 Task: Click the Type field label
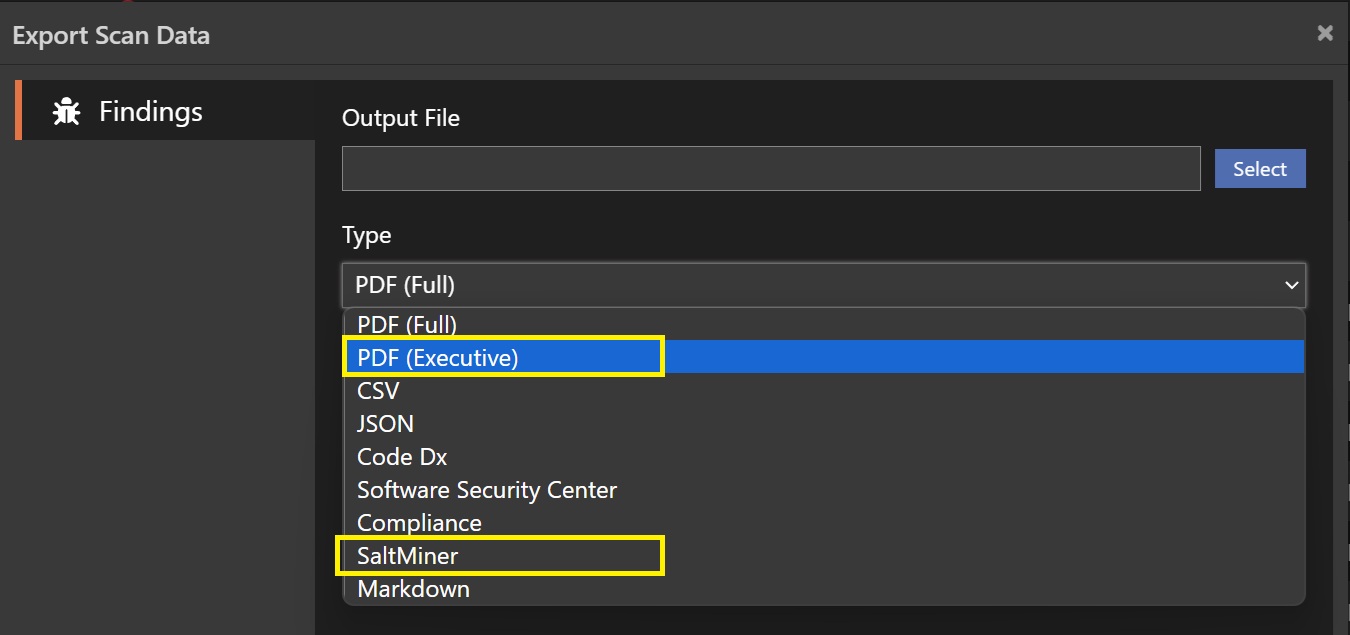366,236
